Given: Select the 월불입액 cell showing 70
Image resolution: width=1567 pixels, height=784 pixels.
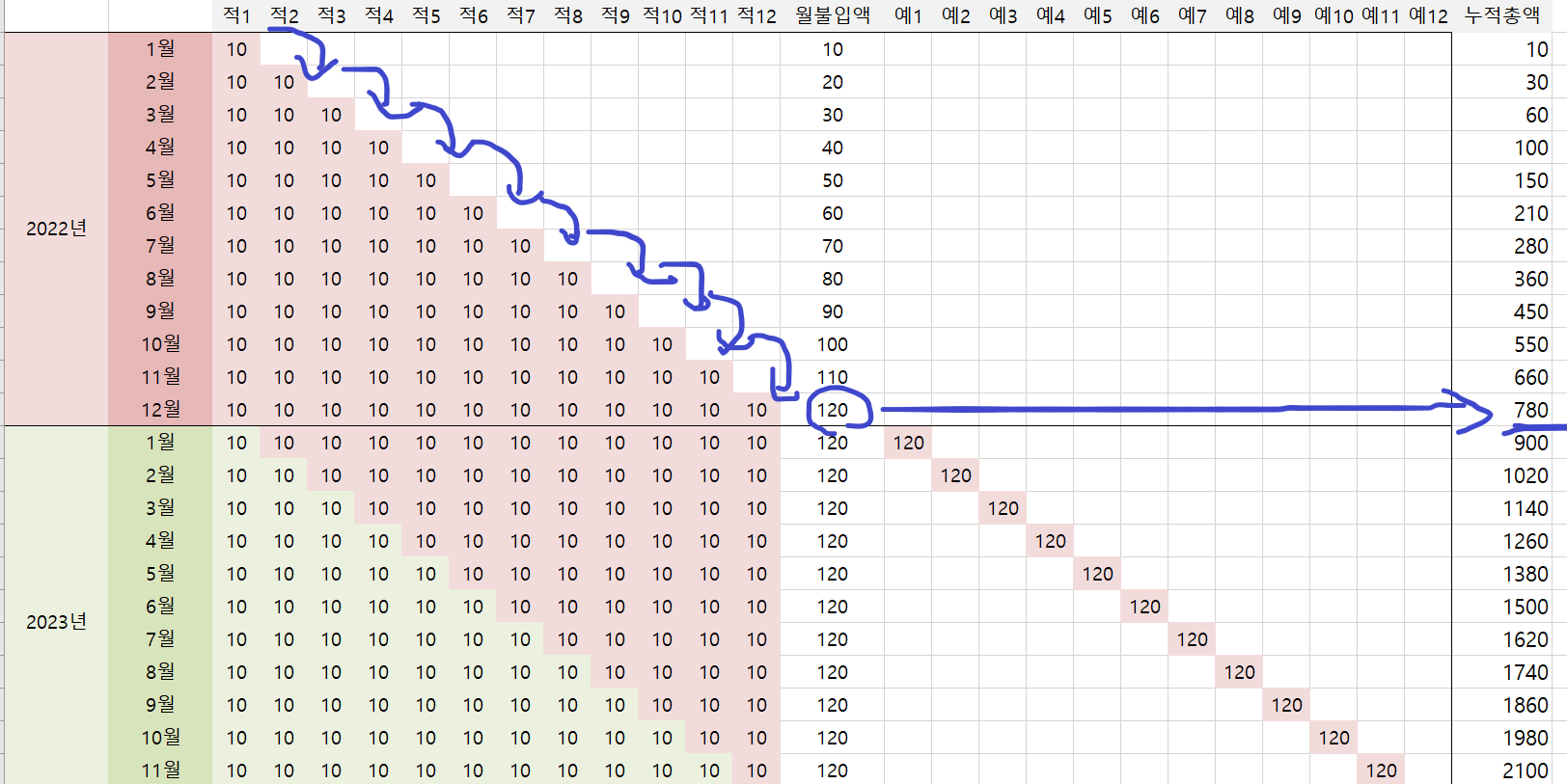Looking at the screenshot, I should click(x=832, y=246).
